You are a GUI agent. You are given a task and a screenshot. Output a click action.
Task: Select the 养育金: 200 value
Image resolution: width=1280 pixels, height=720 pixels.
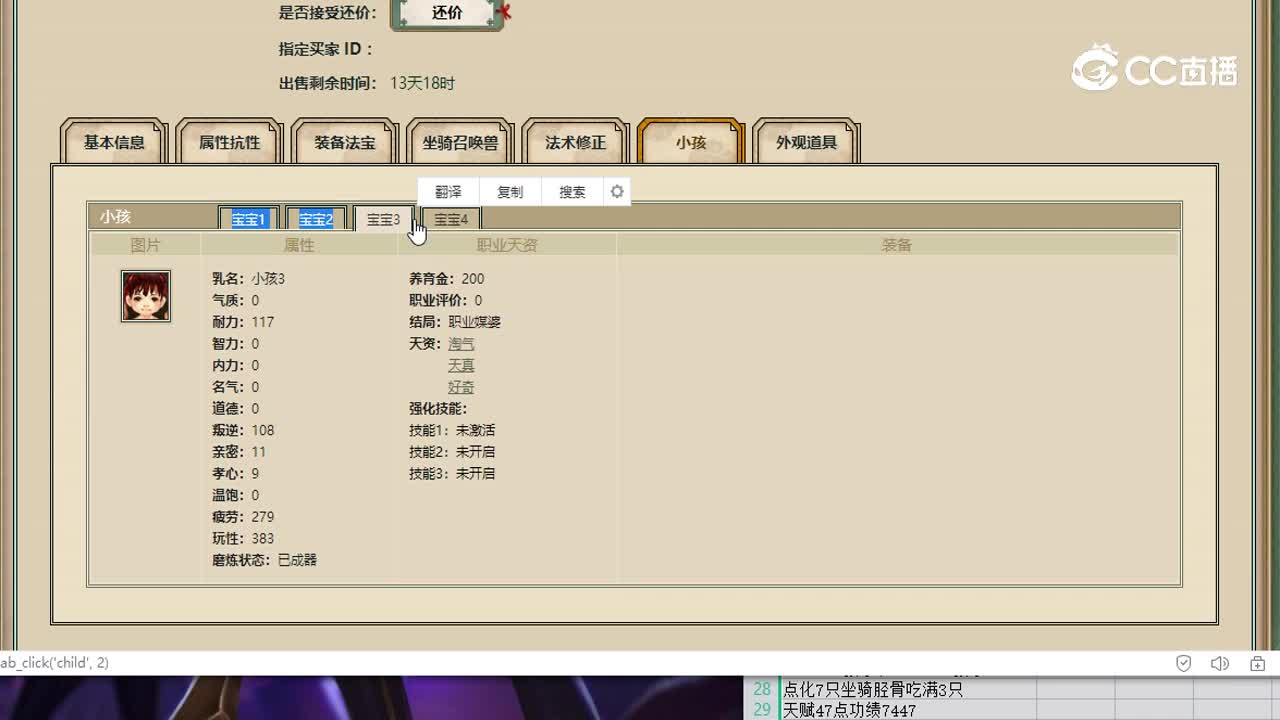(x=447, y=279)
